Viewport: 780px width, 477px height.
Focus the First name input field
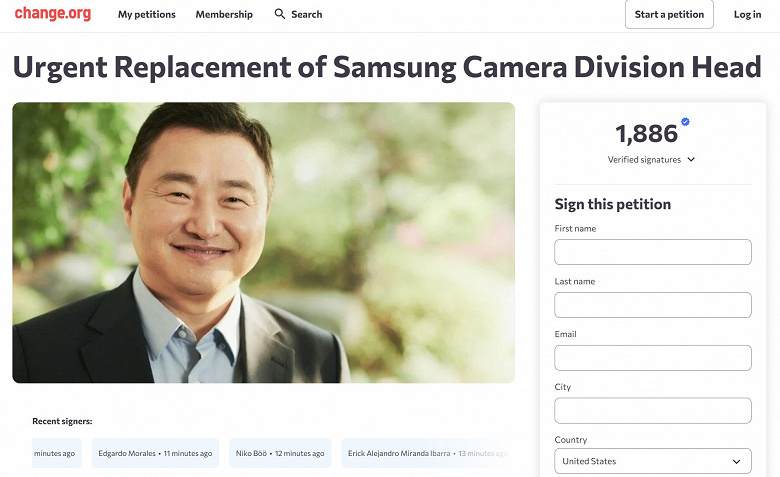coord(653,252)
